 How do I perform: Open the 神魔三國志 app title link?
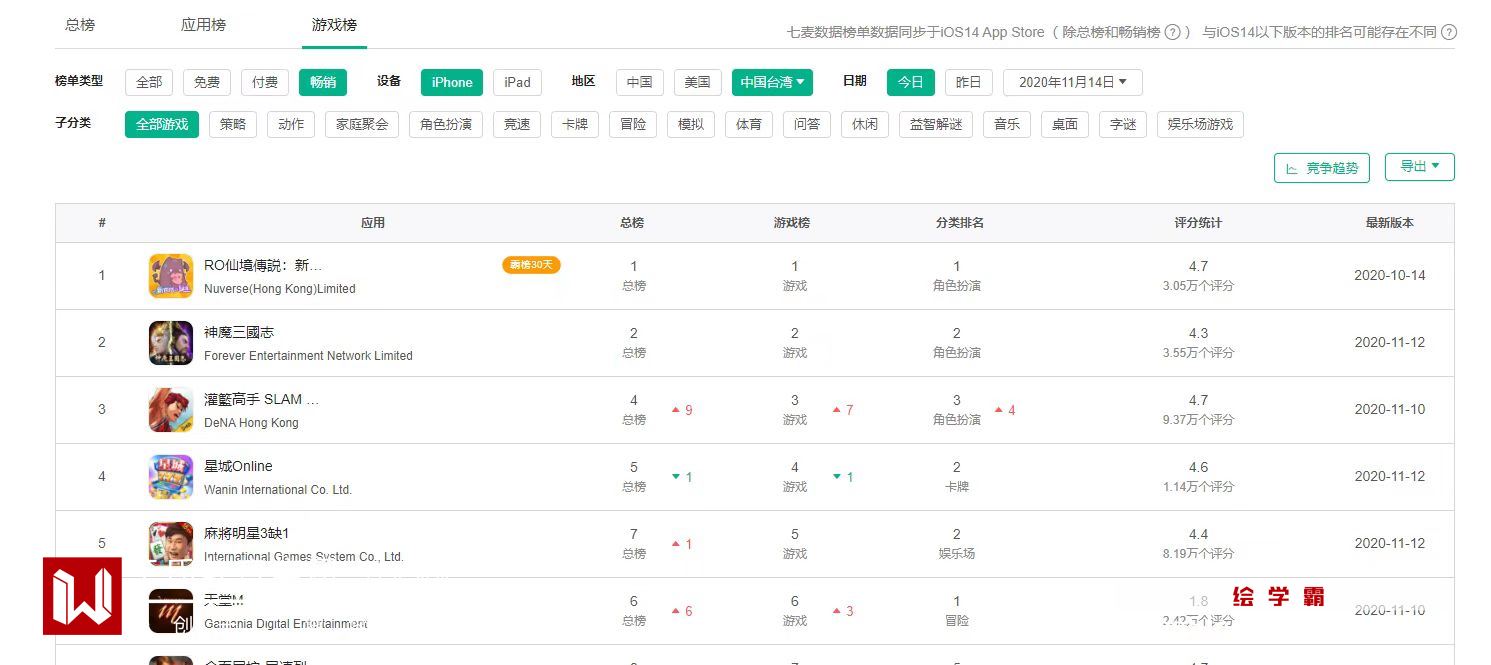[239, 332]
